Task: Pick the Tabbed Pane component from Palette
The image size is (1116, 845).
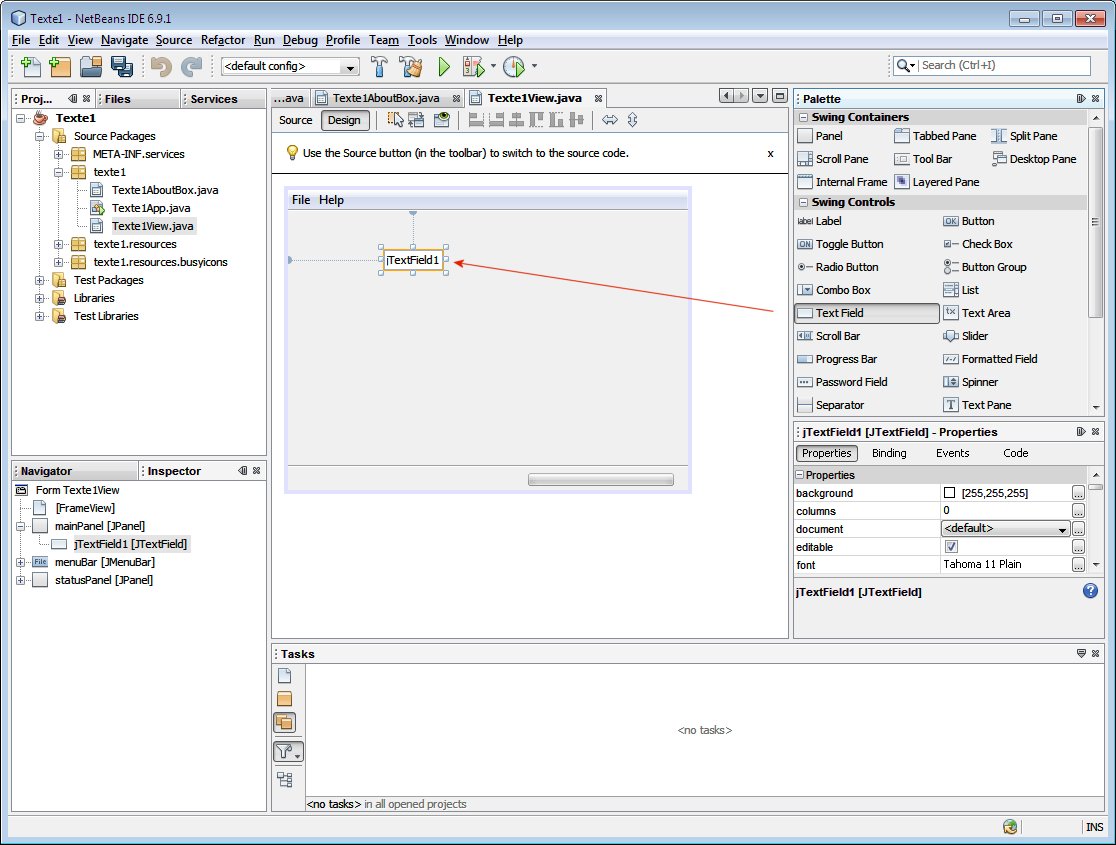Action: [x=935, y=136]
